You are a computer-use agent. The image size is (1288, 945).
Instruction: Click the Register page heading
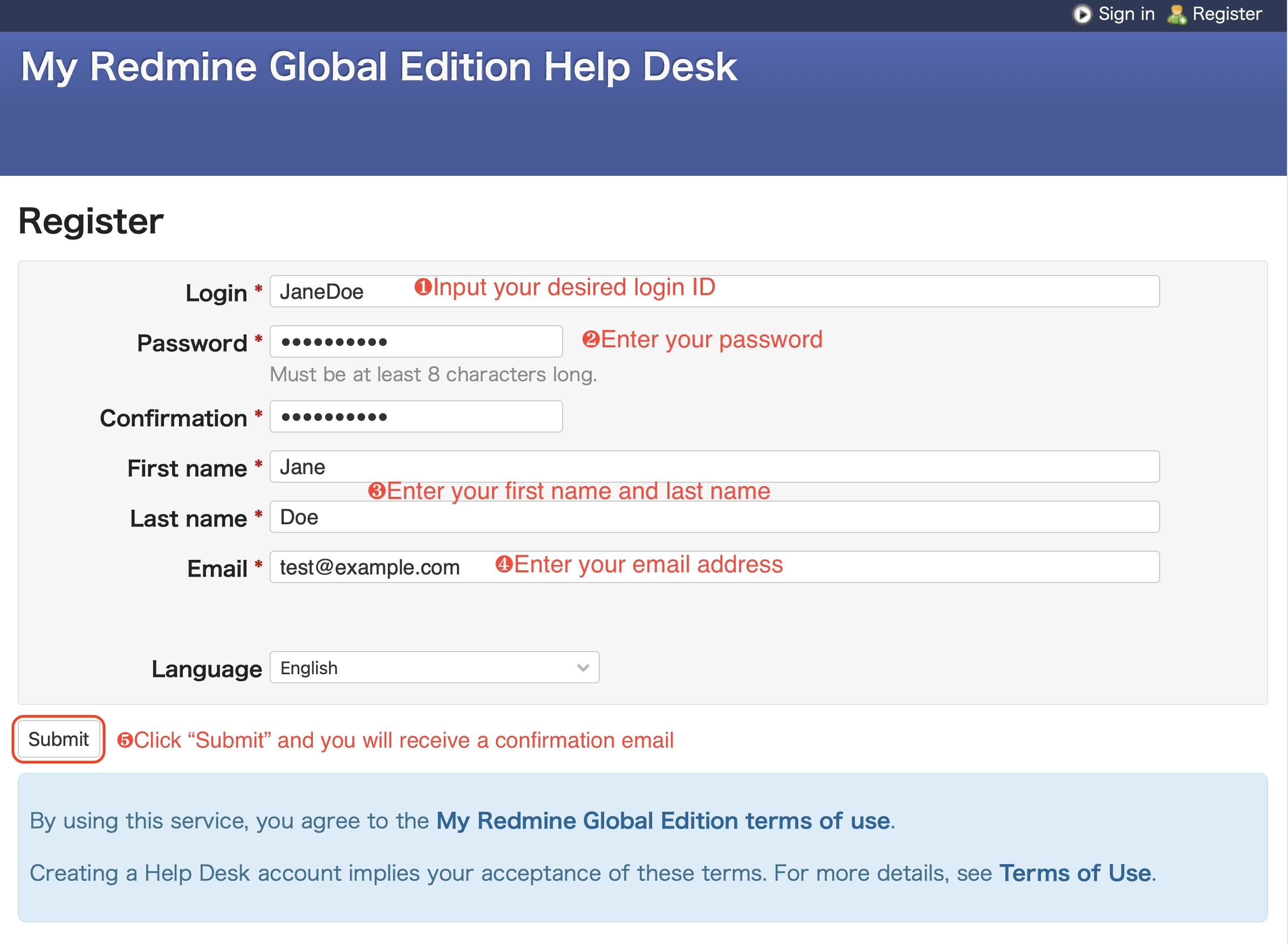click(91, 221)
